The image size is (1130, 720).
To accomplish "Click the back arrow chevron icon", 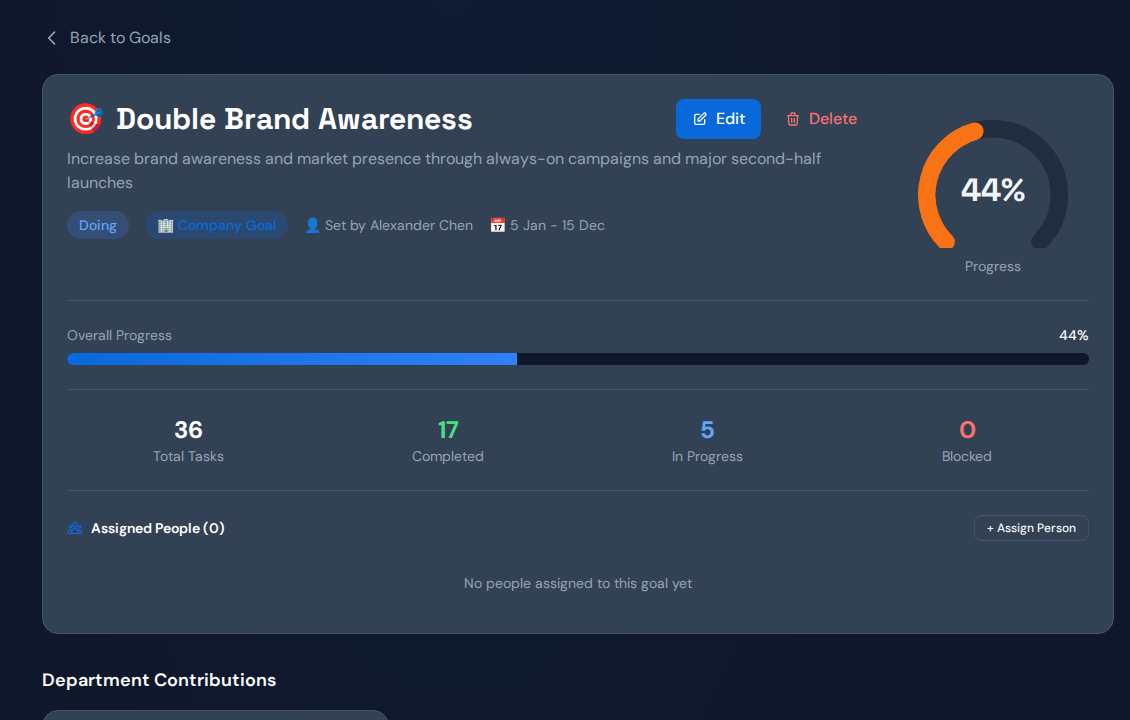I will (52, 38).
